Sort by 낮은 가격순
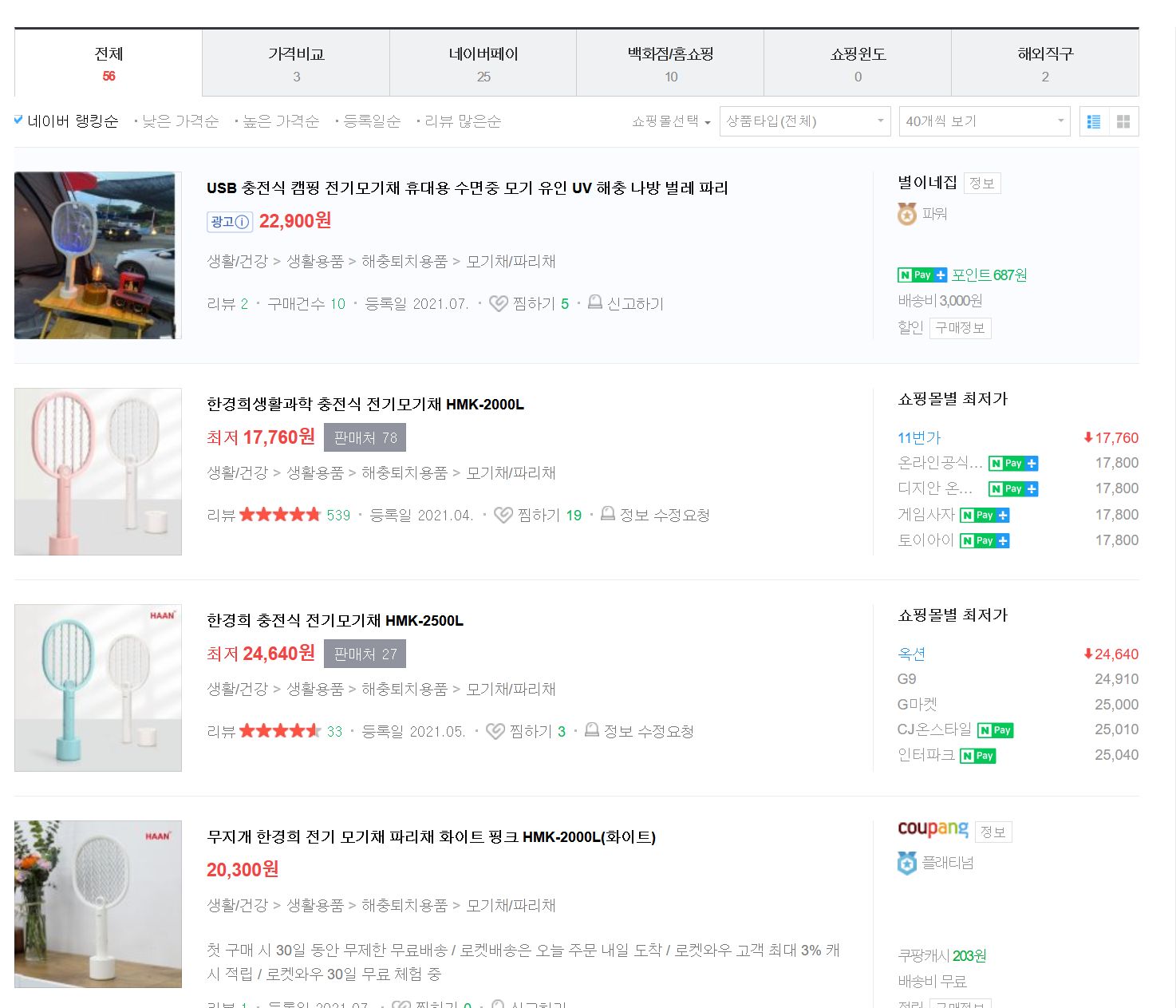1176x1008 pixels. click(x=180, y=121)
